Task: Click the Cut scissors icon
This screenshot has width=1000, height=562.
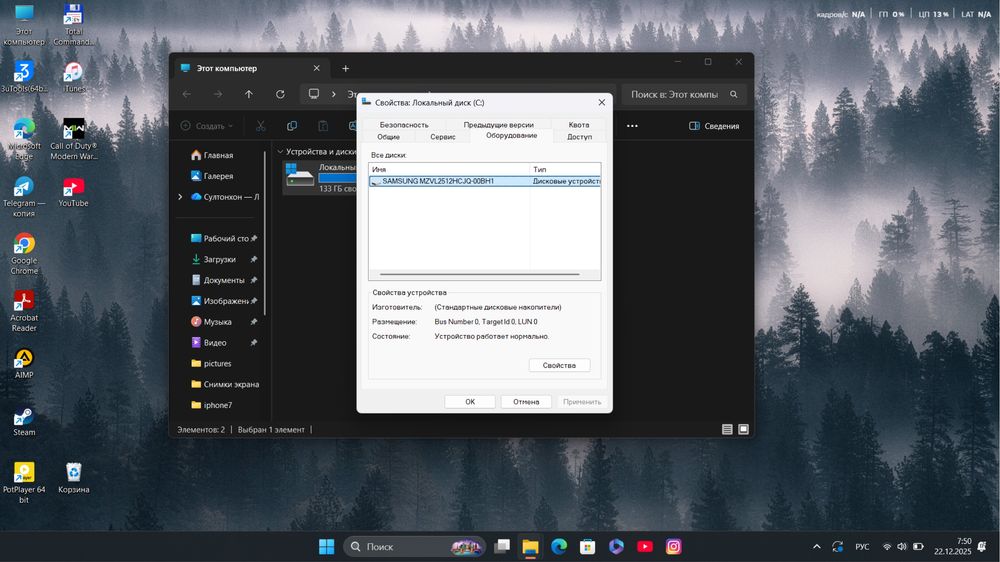Action: click(260, 126)
